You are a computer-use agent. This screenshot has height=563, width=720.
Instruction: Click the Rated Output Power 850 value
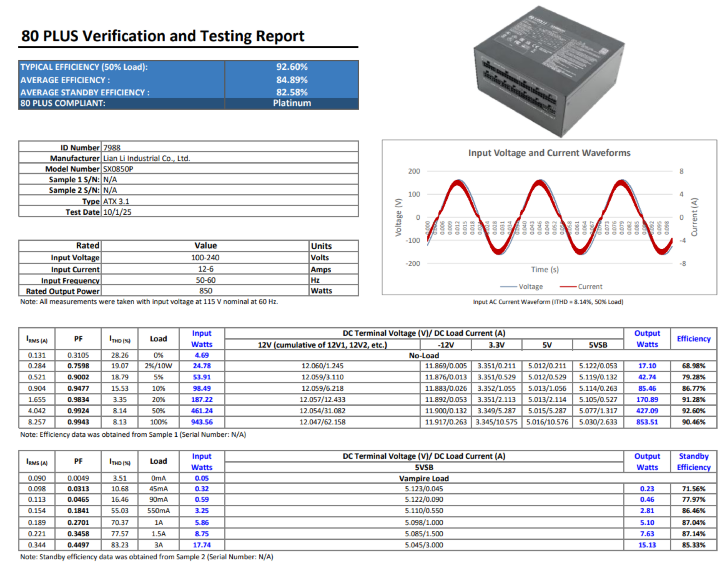coord(205,291)
